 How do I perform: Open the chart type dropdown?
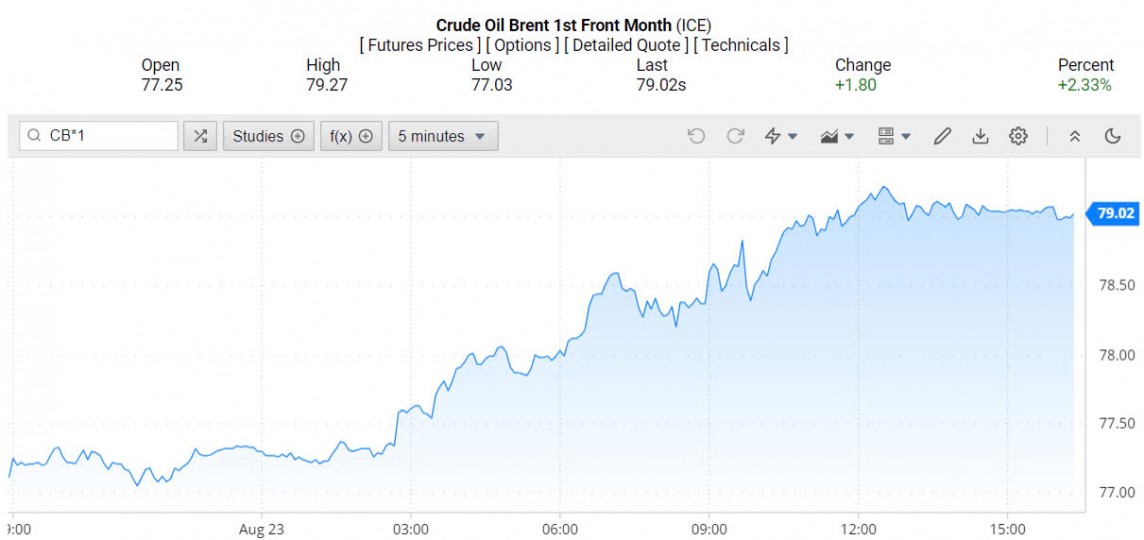[837, 136]
